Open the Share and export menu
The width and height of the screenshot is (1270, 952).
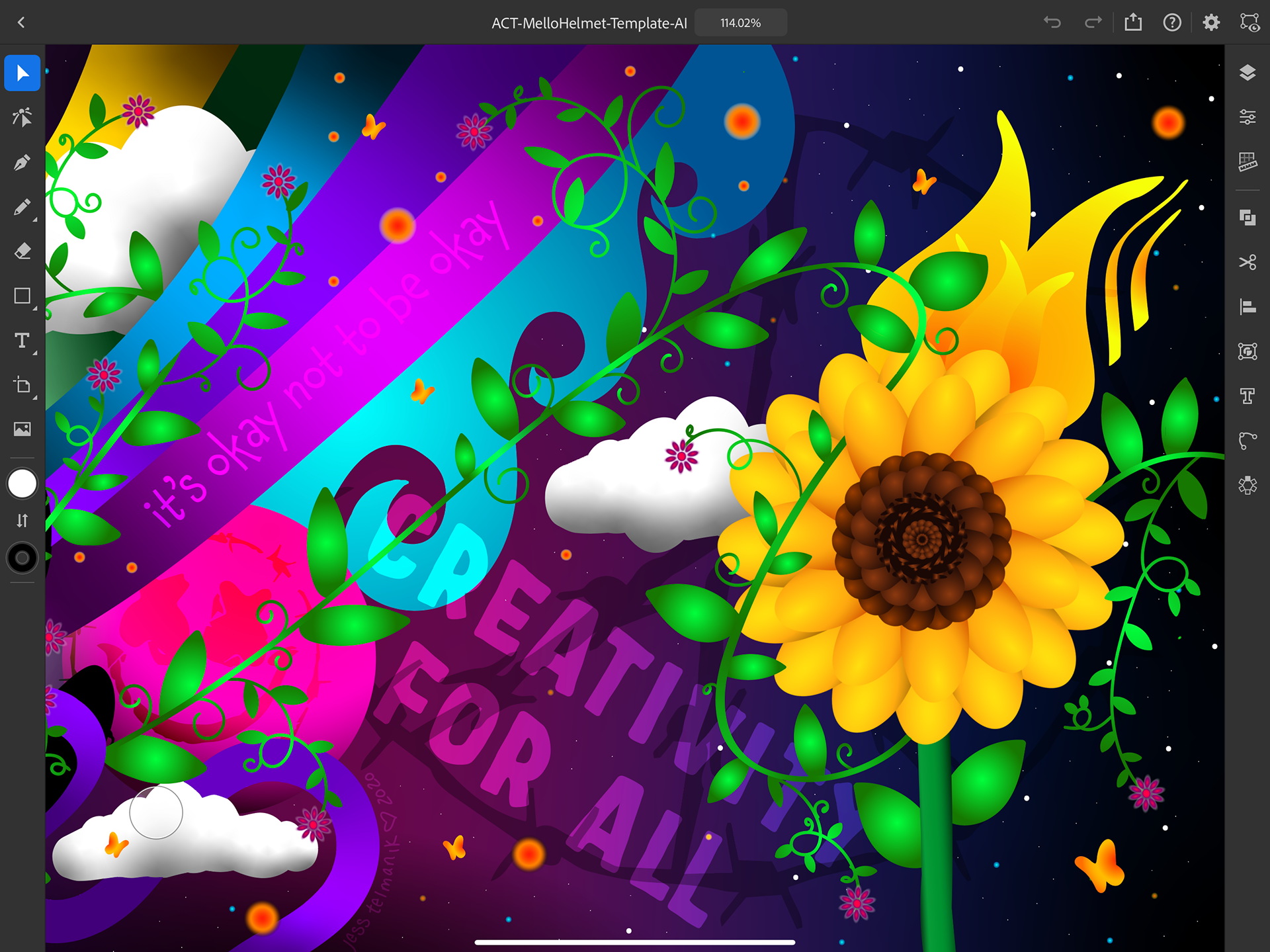coord(1133,22)
